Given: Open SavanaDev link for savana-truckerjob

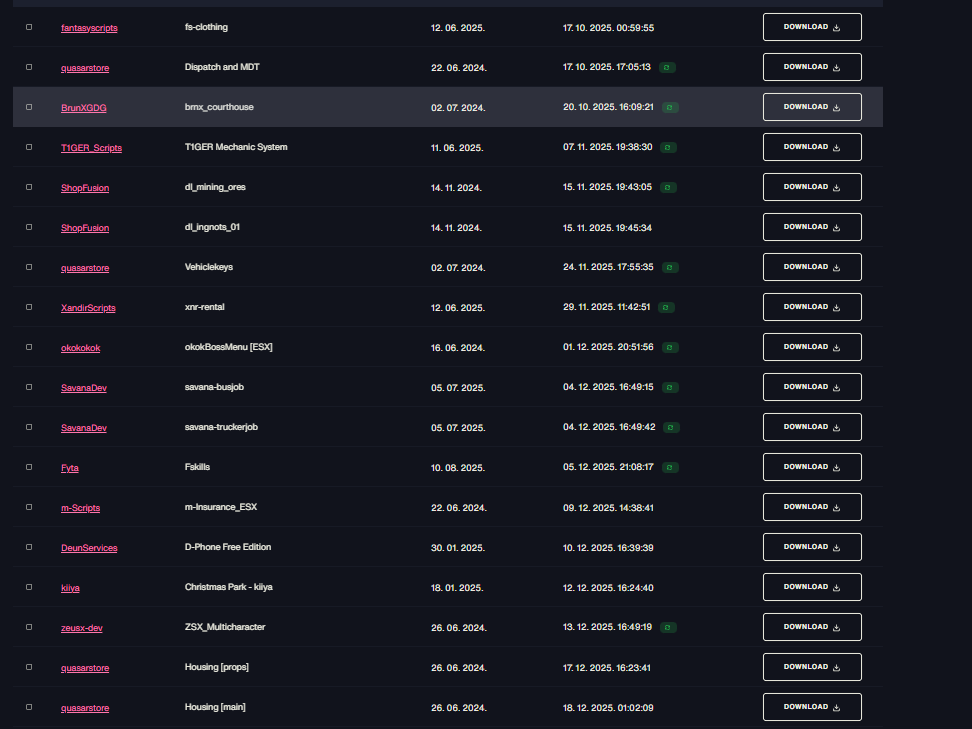Looking at the screenshot, I should (84, 428).
